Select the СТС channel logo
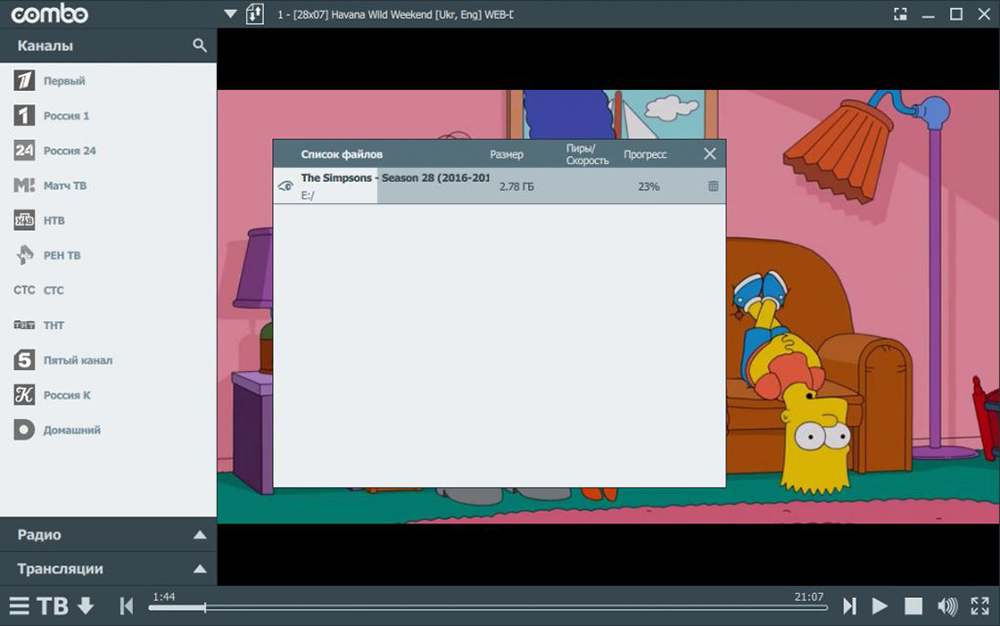This screenshot has height=626, width=1000. pos(24,290)
